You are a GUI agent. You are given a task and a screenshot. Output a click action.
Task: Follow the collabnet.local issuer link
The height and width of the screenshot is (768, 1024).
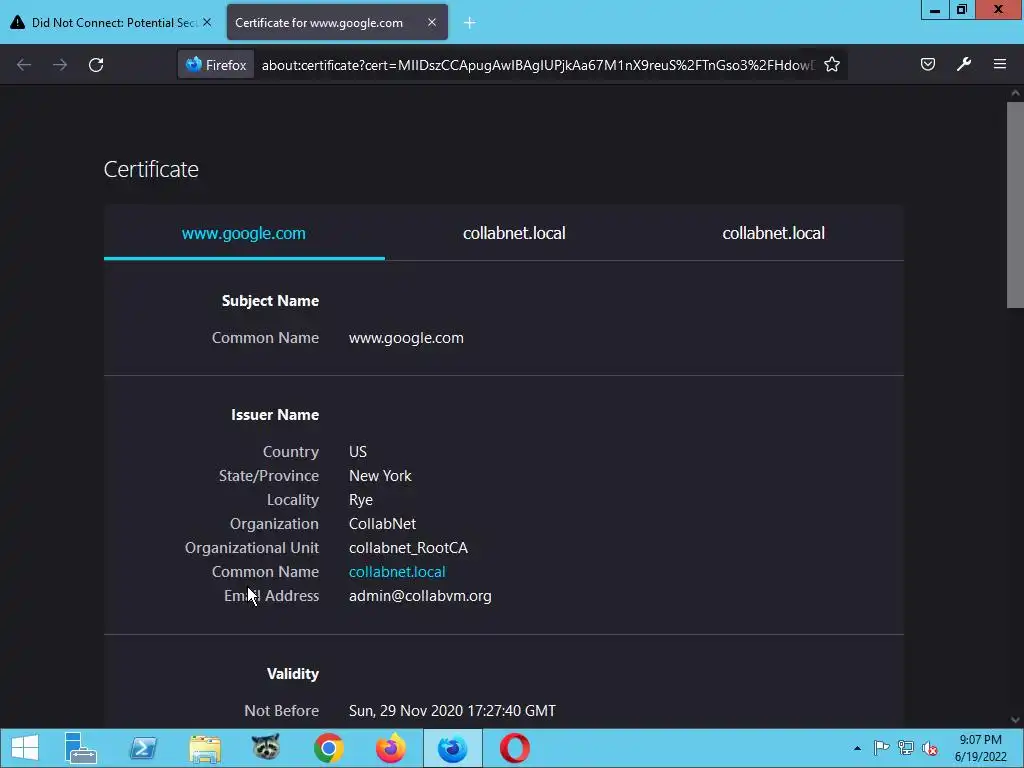click(x=397, y=571)
